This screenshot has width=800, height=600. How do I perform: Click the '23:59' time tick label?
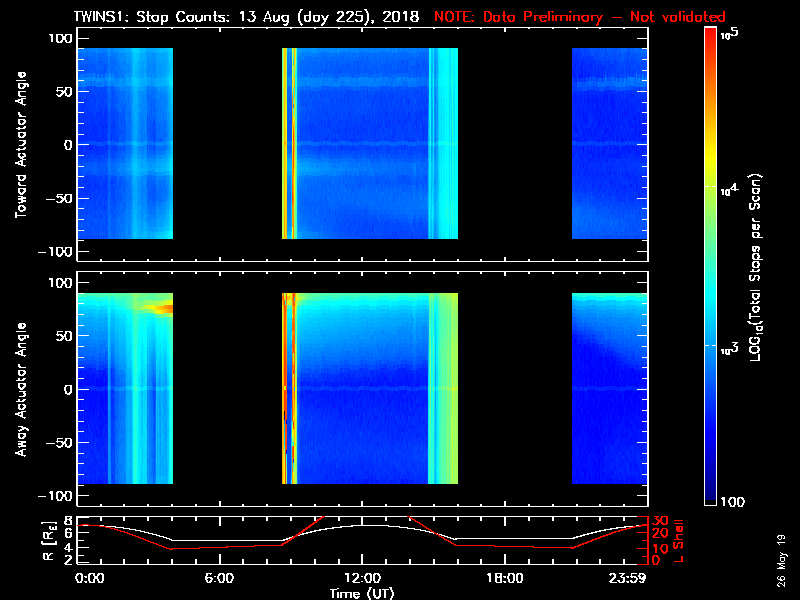tap(627, 578)
